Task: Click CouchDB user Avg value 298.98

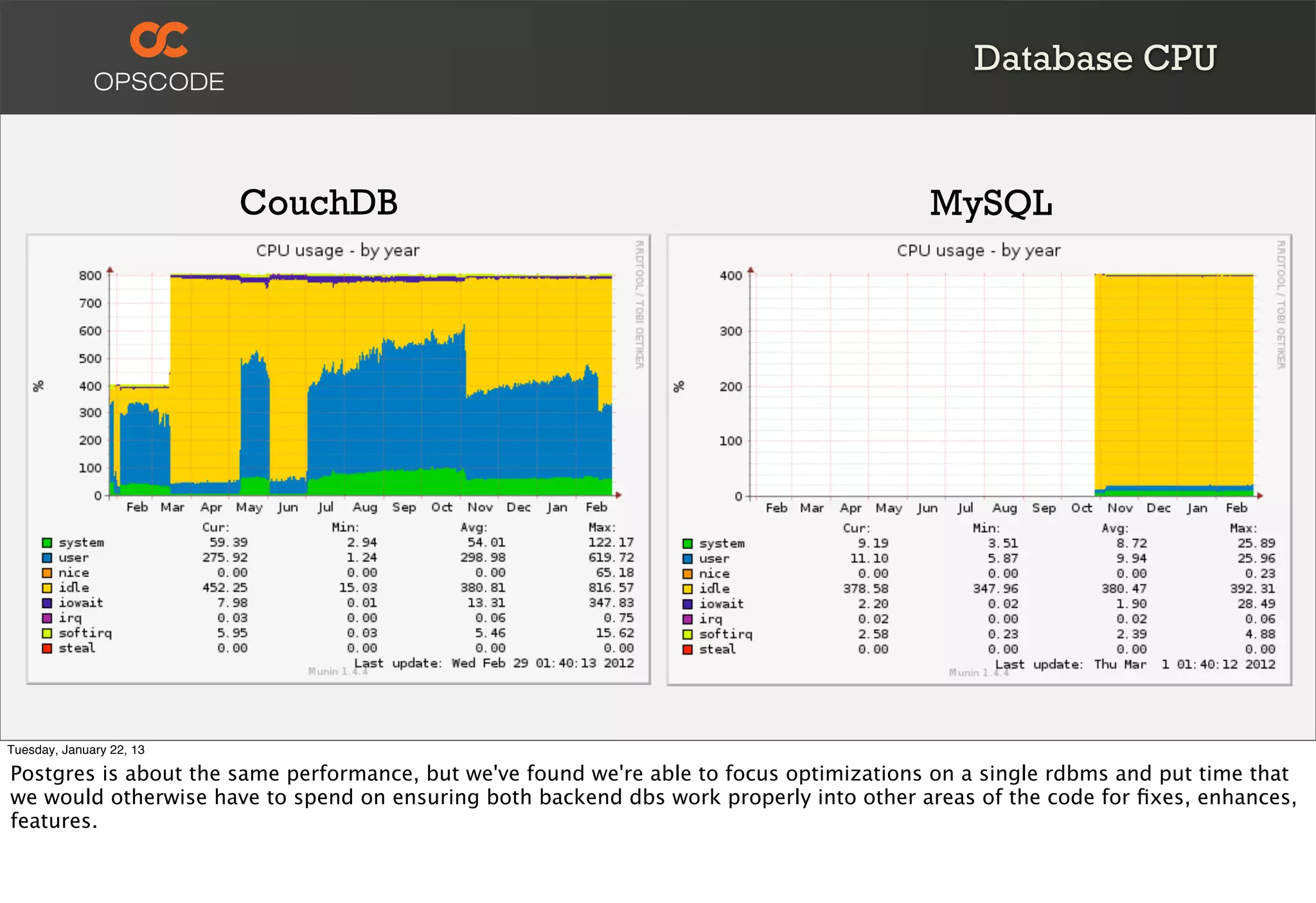Action: point(483,557)
